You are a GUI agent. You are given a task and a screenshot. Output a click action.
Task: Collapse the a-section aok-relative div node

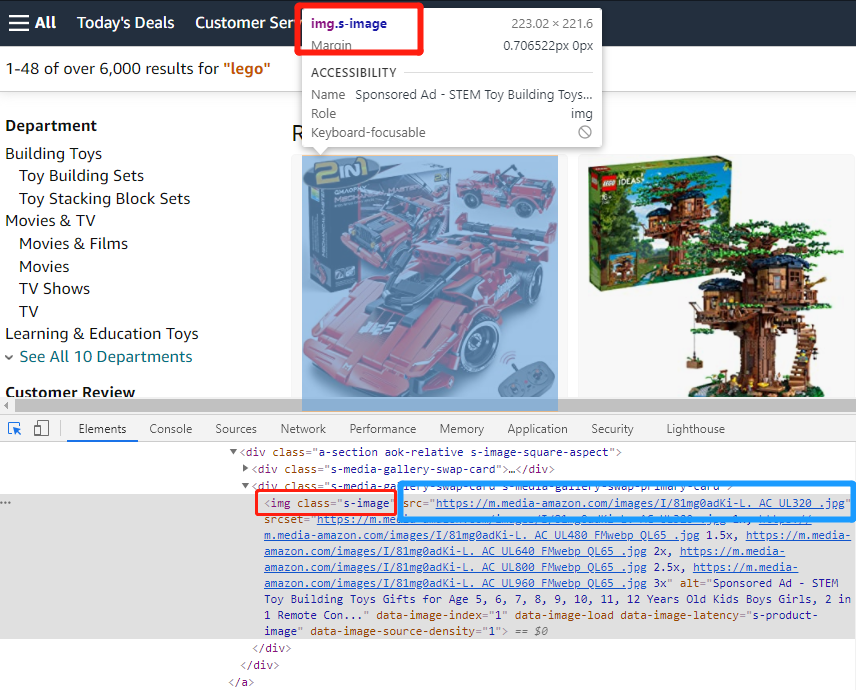click(x=233, y=452)
